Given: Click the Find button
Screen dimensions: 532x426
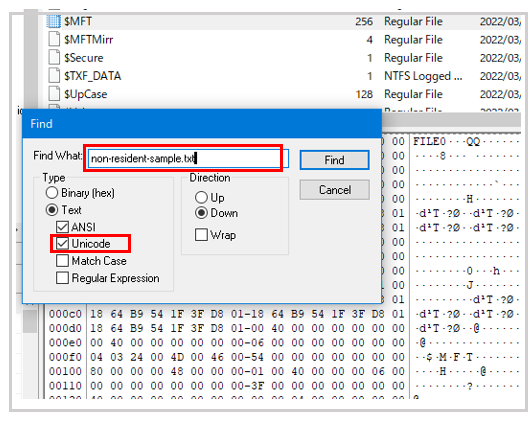Looking at the screenshot, I should tap(335, 160).
